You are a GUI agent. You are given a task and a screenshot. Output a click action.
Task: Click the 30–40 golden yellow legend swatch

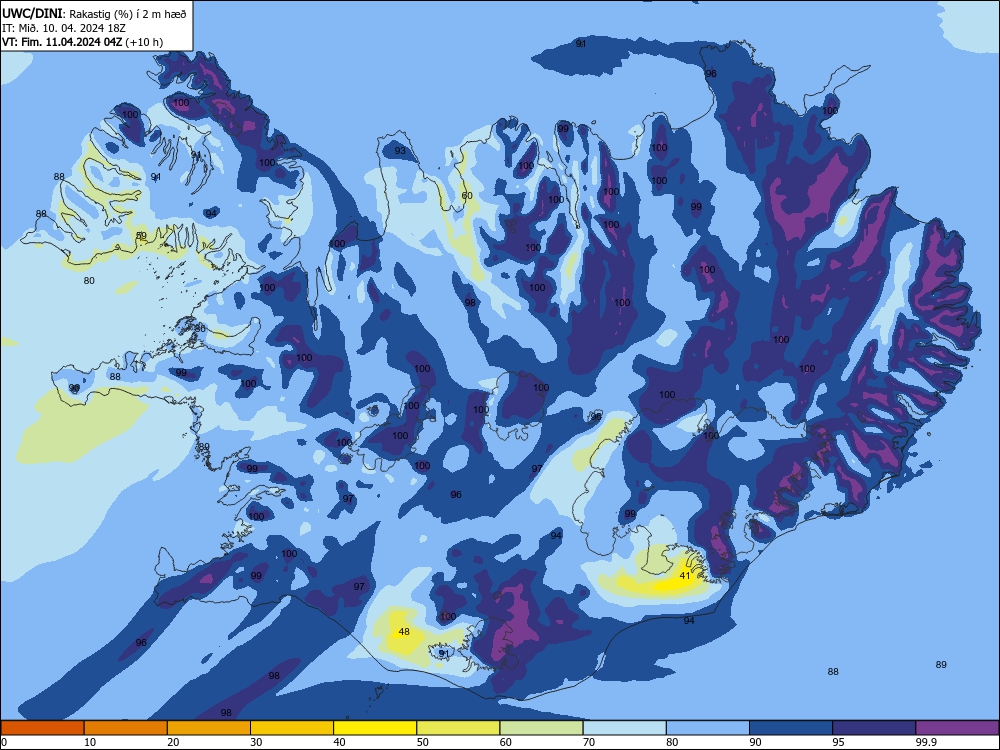tap(292, 728)
